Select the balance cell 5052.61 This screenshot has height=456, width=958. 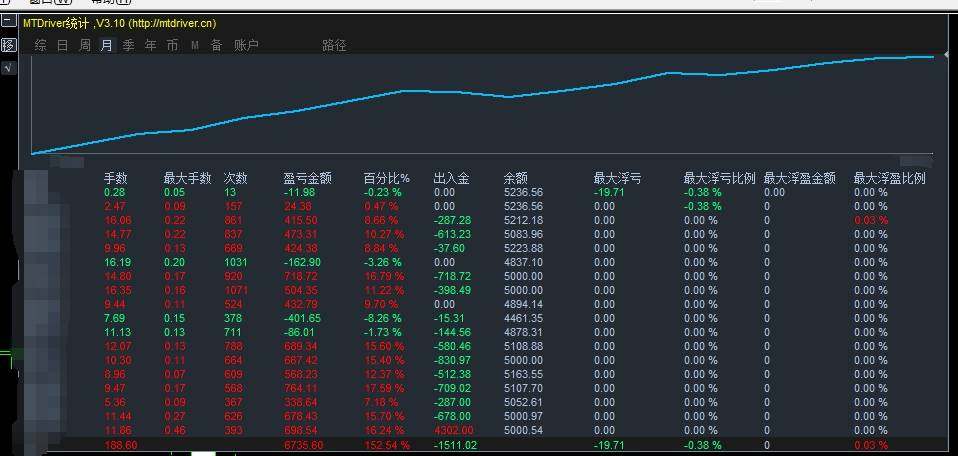(x=524, y=402)
